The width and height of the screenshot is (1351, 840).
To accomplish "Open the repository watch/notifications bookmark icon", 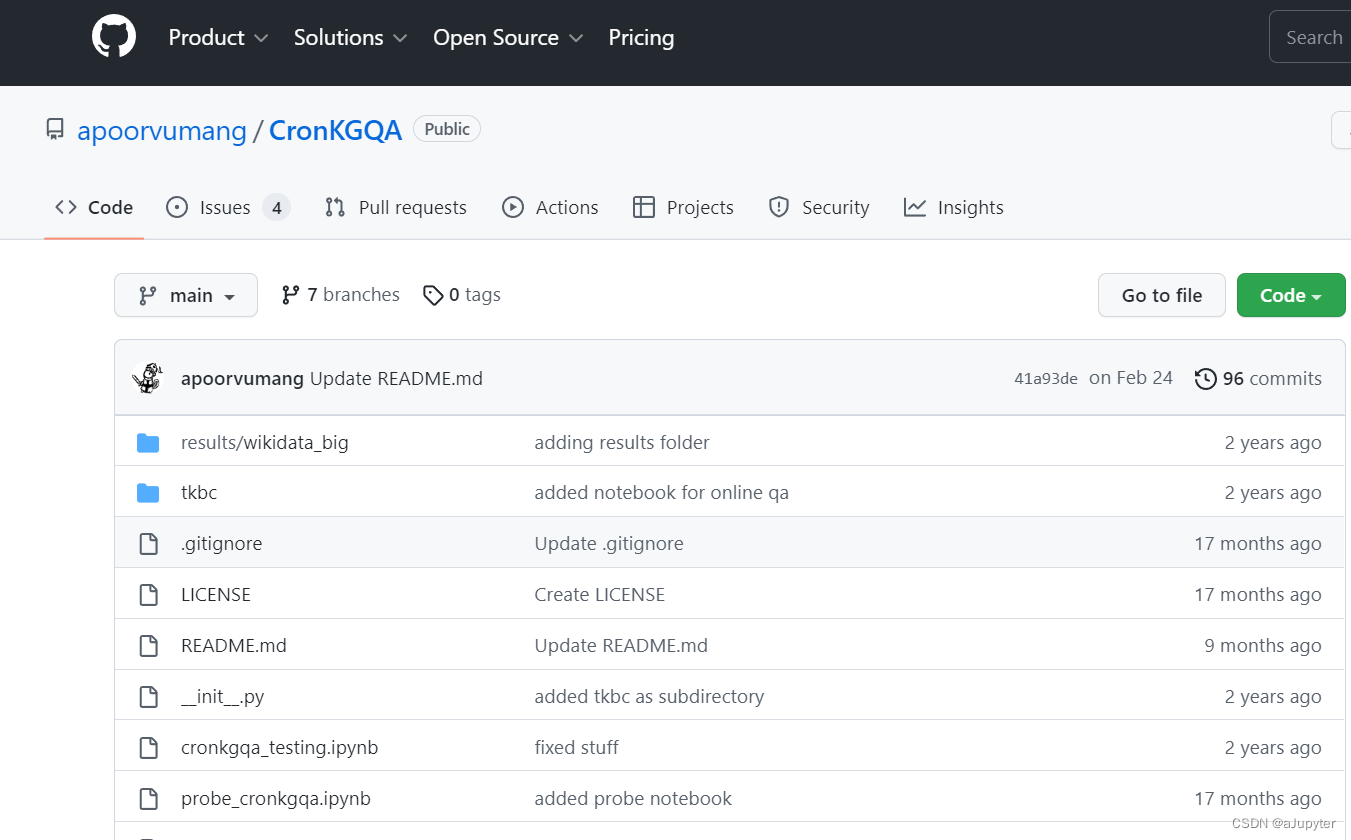I will click(x=55, y=128).
